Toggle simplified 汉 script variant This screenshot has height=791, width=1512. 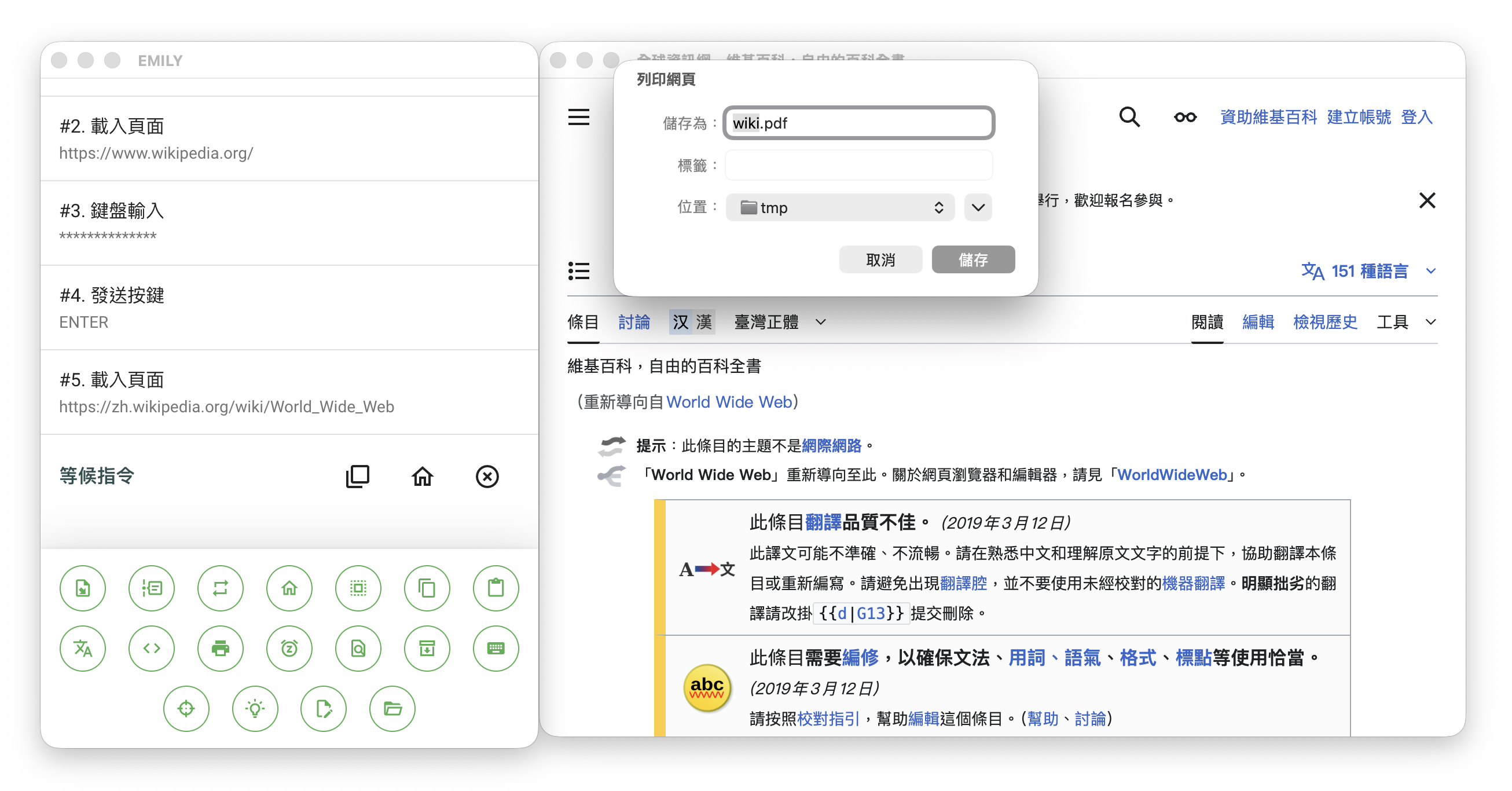[680, 322]
